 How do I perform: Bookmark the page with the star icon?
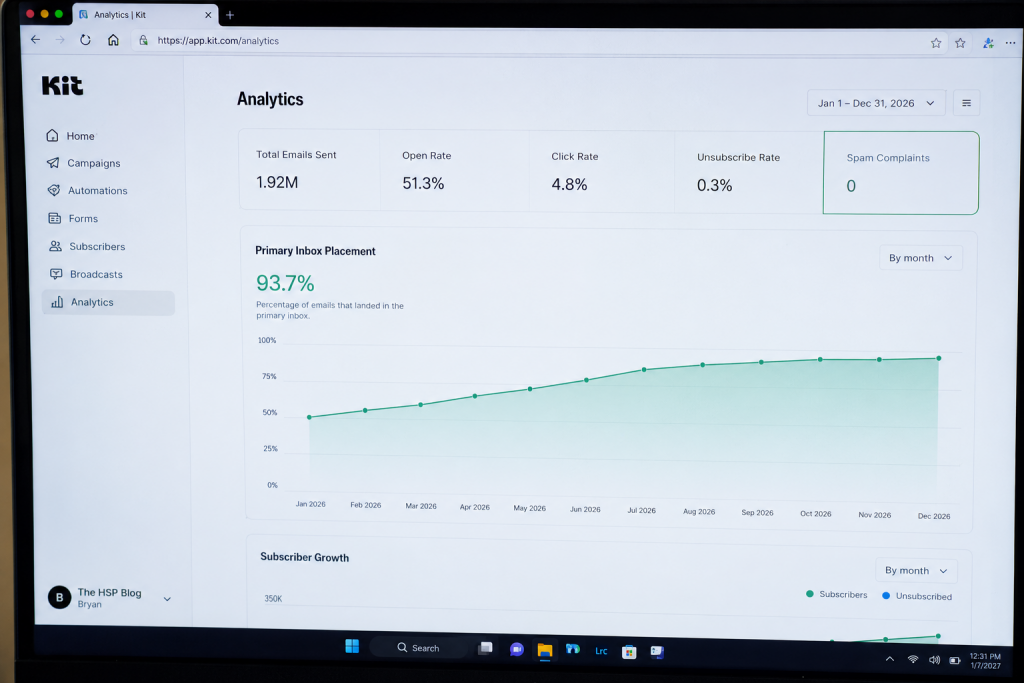936,43
